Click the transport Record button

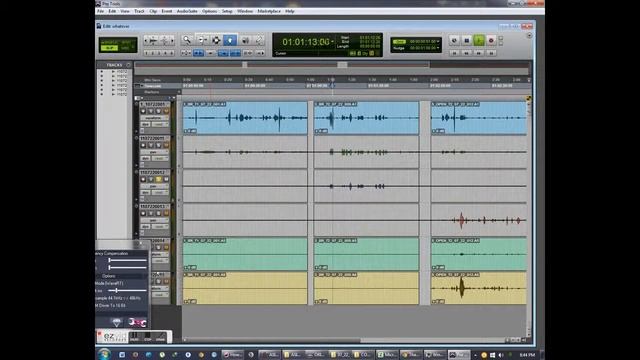(491, 40)
